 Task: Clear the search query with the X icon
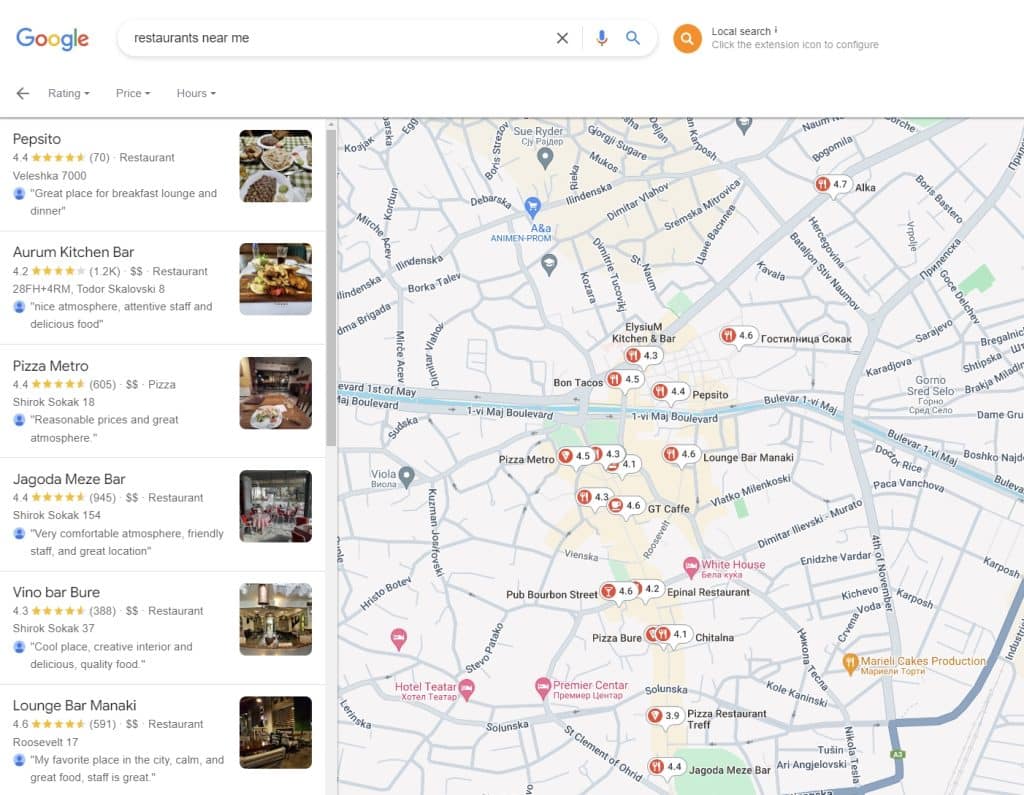(x=562, y=38)
